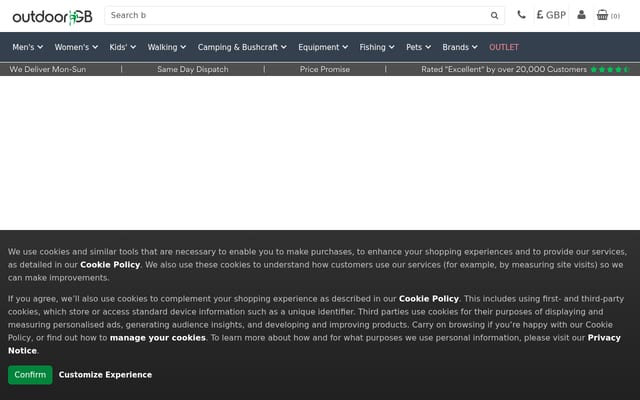Open the £ GBP currency selector

pyautogui.click(x=551, y=15)
